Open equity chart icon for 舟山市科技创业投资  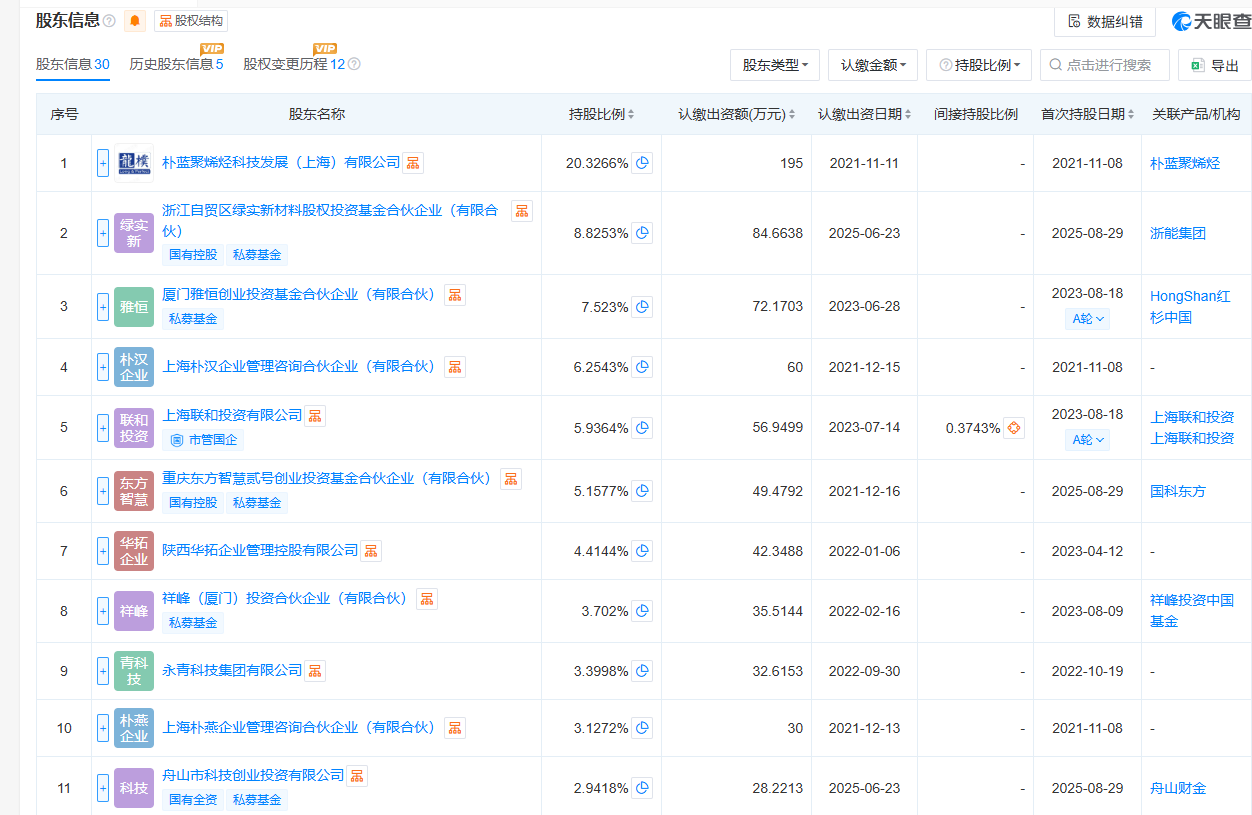[357, 775]
